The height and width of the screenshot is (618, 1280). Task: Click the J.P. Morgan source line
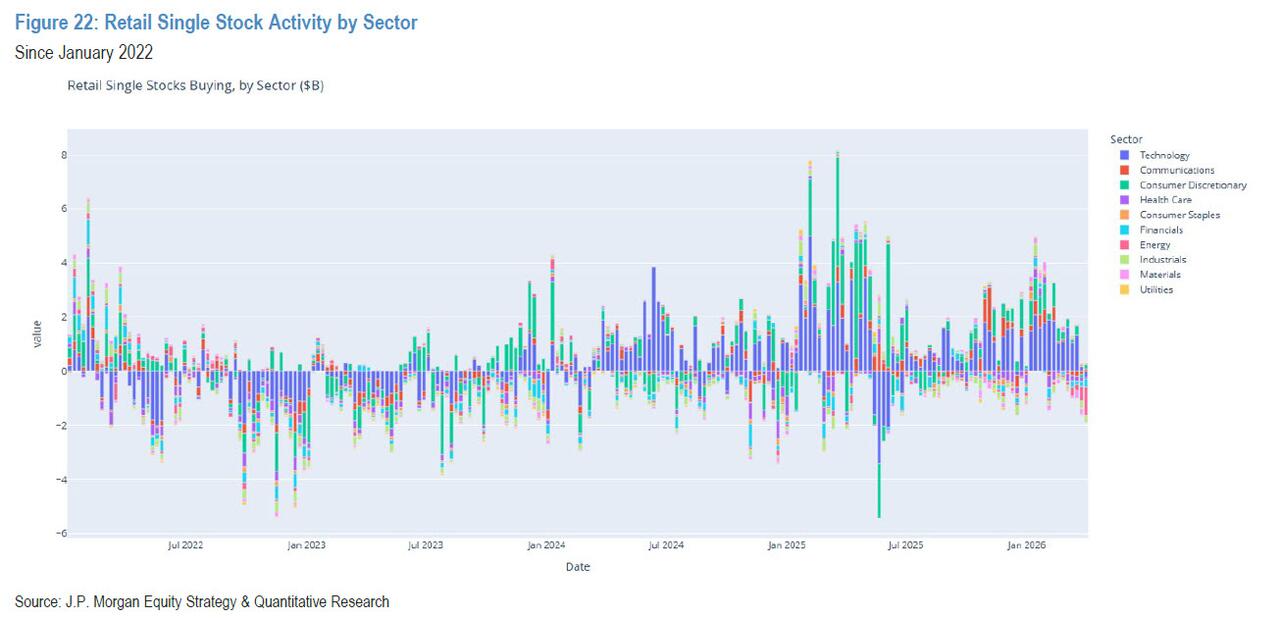click(x=202, y=602)
